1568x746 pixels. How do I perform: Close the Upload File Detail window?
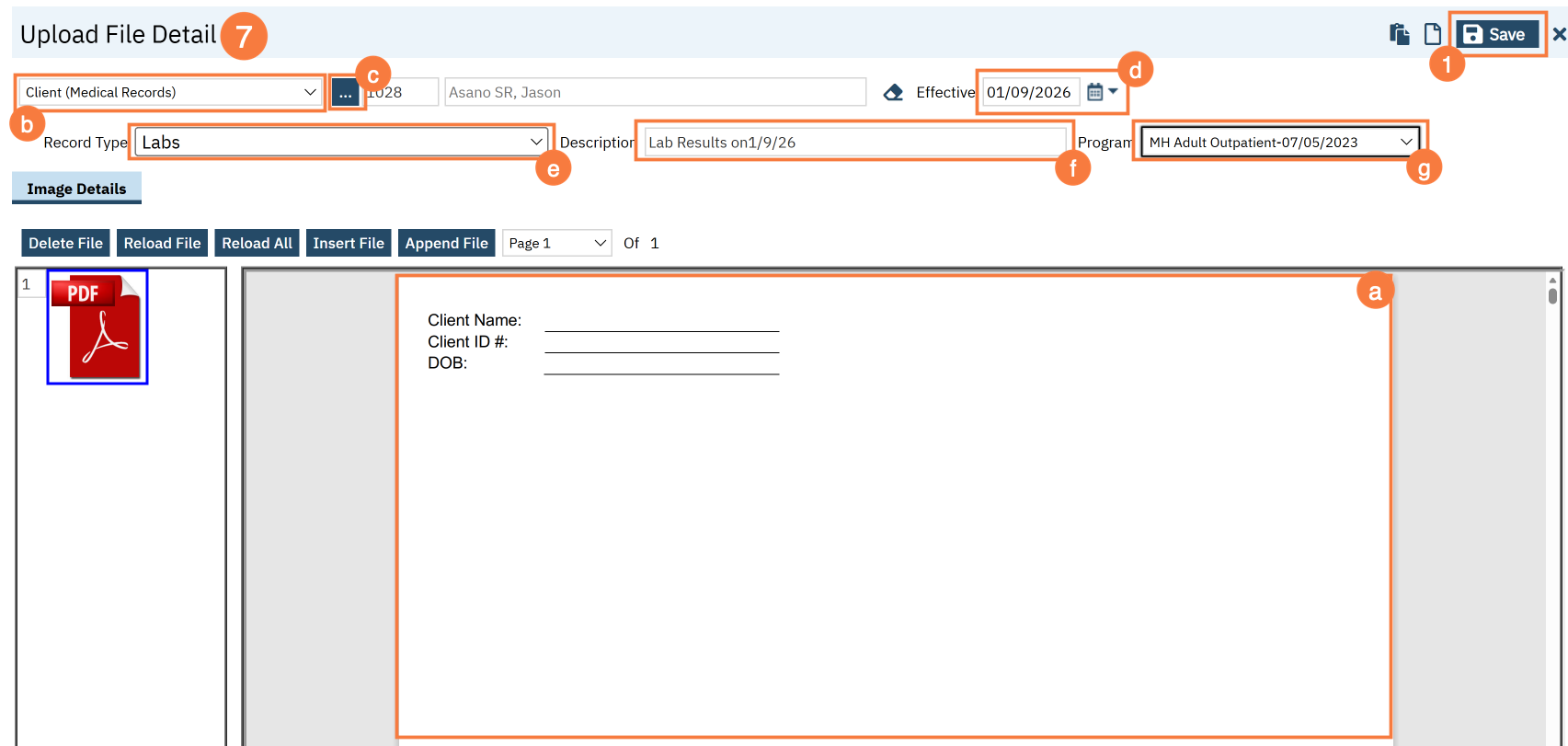click(1559, 34)
